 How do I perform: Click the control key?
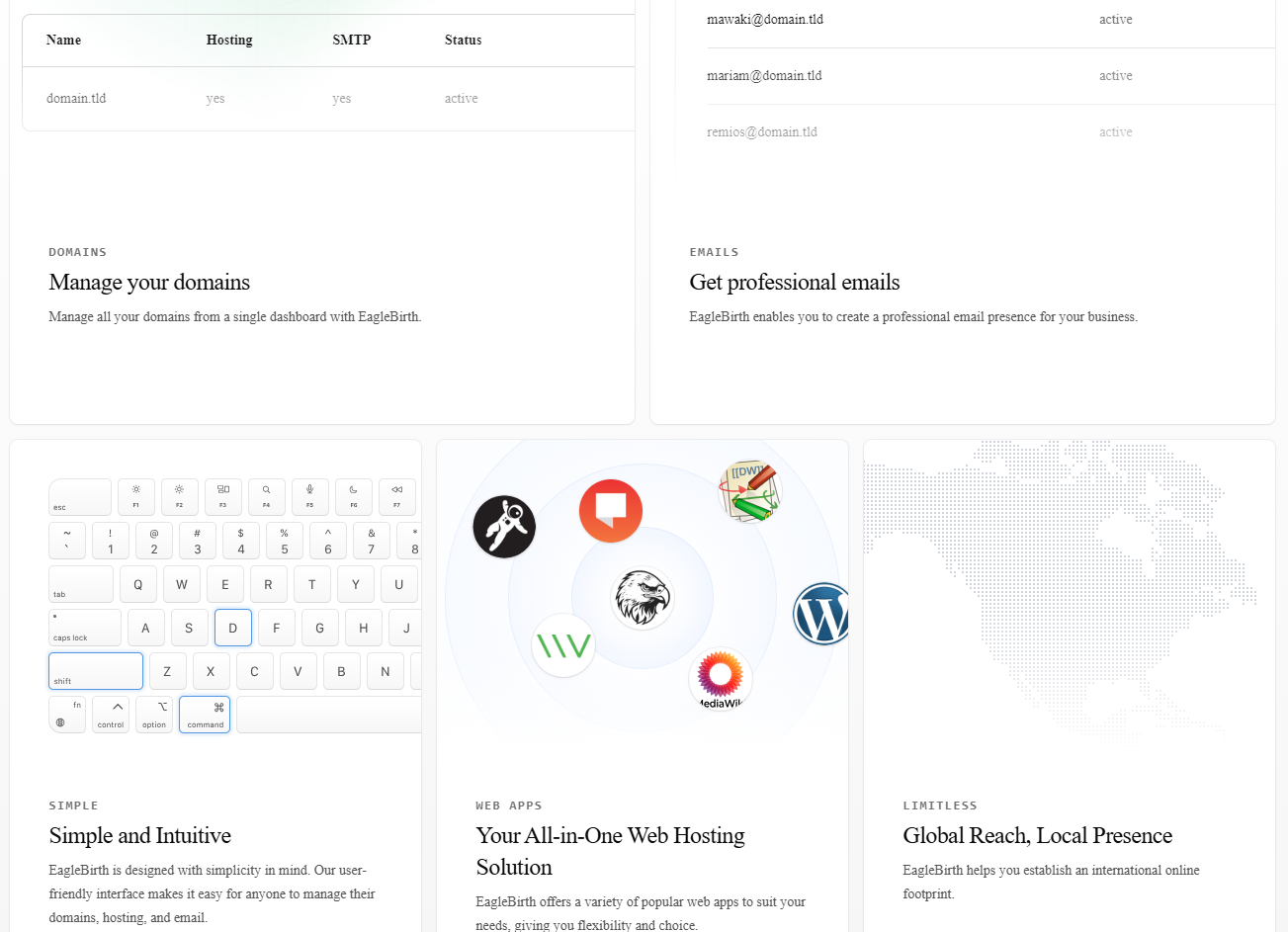click(x=111, y=715)
